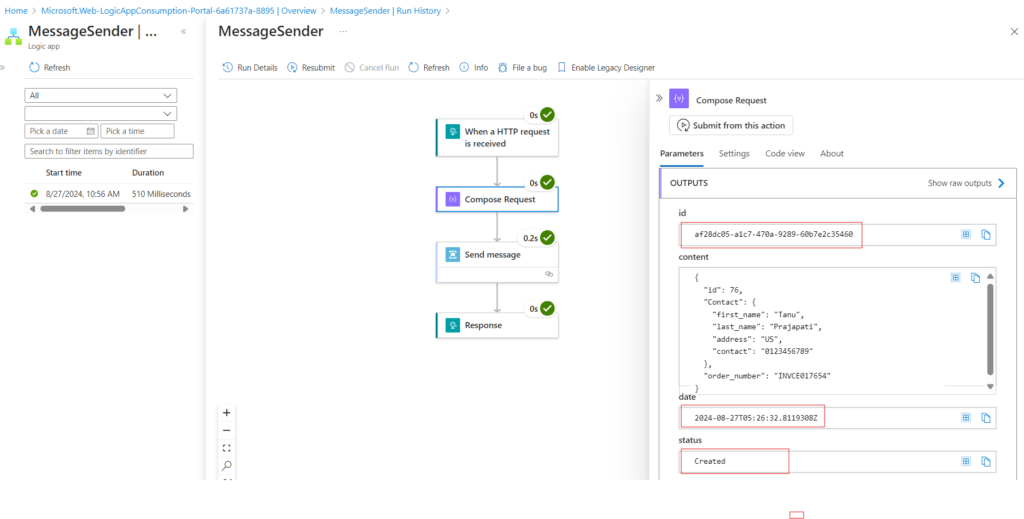Click the connection link icon on Send message
Image resolution: width=1024 pixels, height=519 pixels.
(x=549, y=274)
